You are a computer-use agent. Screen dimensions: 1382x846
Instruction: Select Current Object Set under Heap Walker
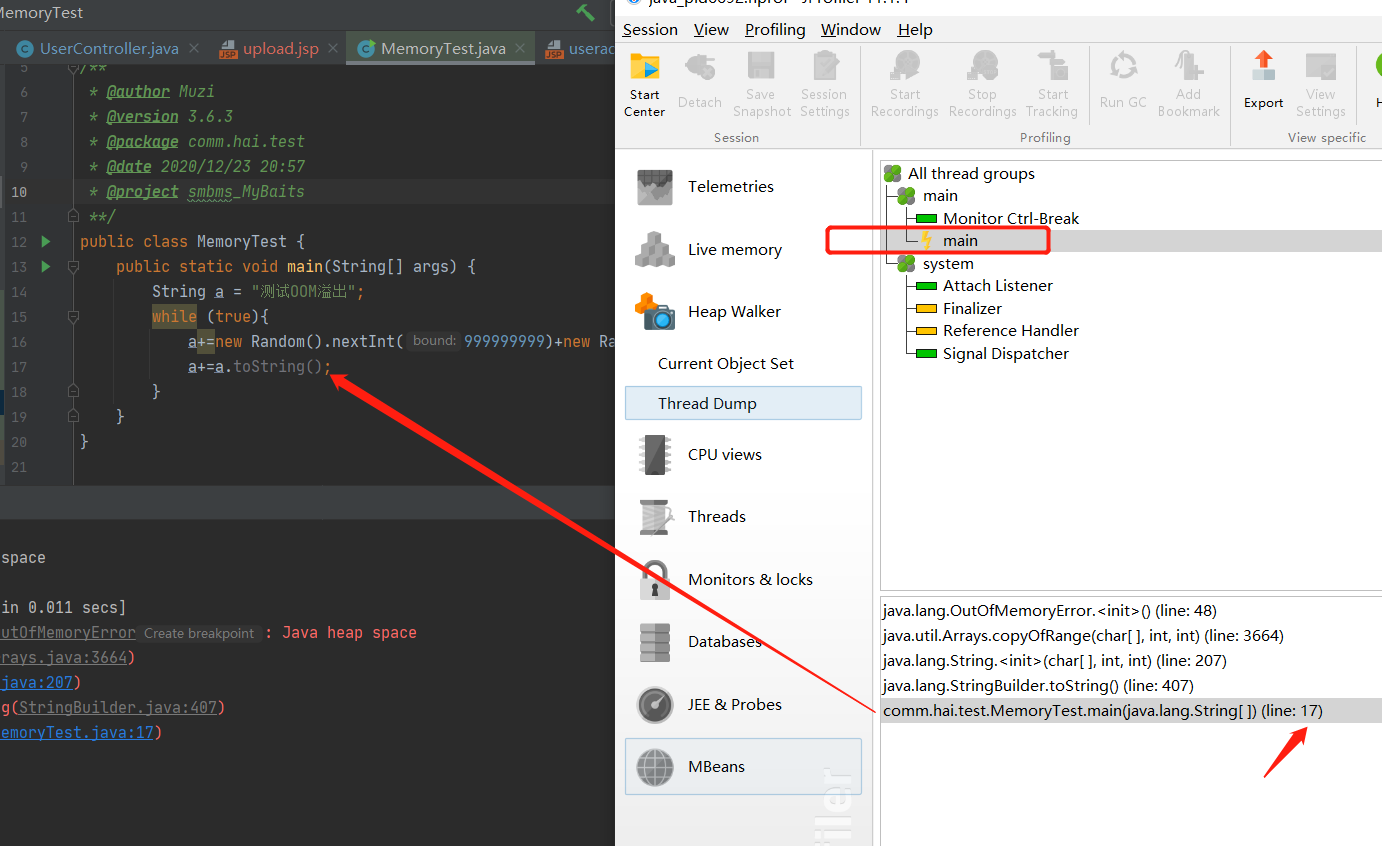(x=726, y=364)
